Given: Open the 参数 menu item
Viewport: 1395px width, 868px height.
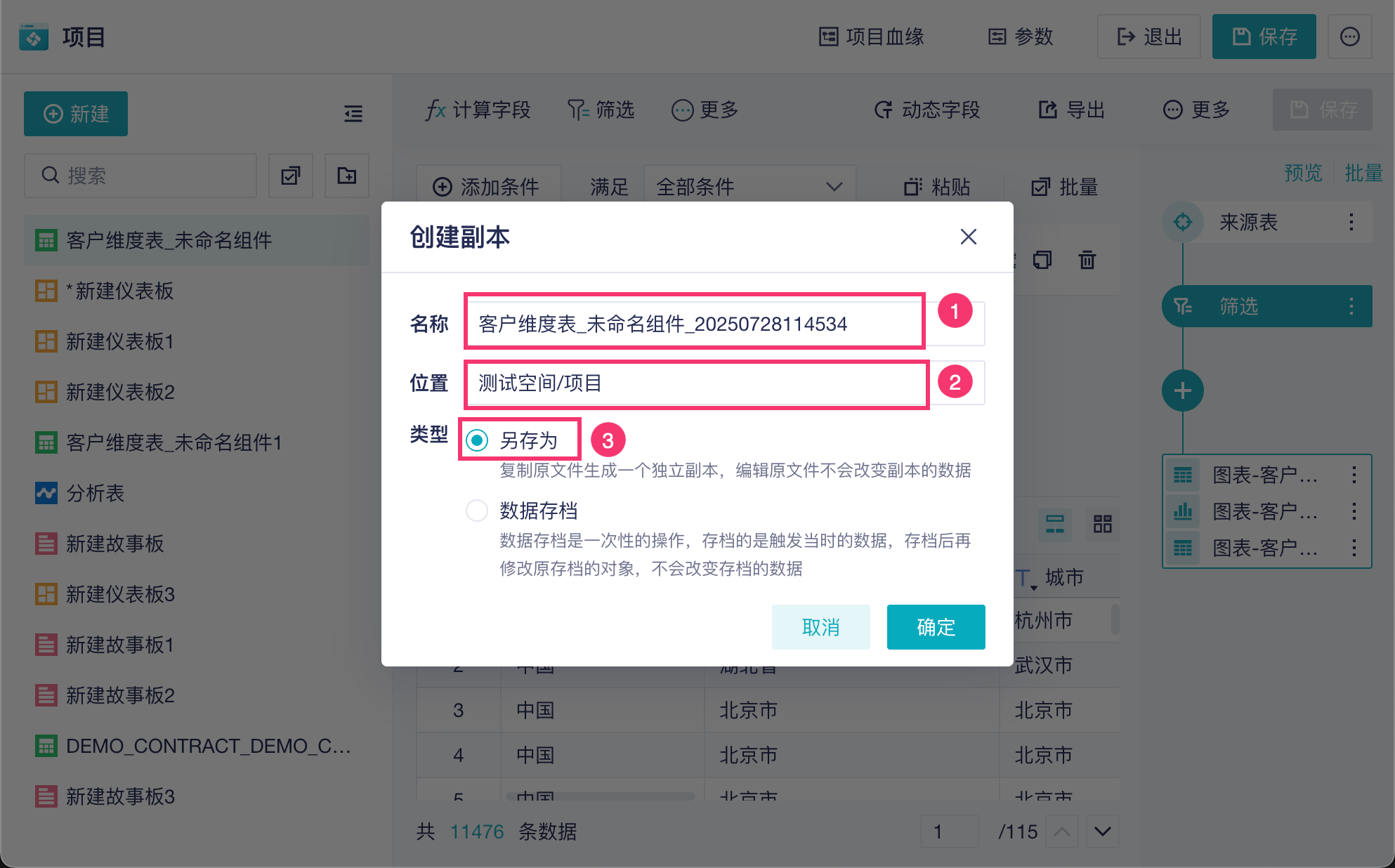Looking at the screenshot, I should point(1021,37).
